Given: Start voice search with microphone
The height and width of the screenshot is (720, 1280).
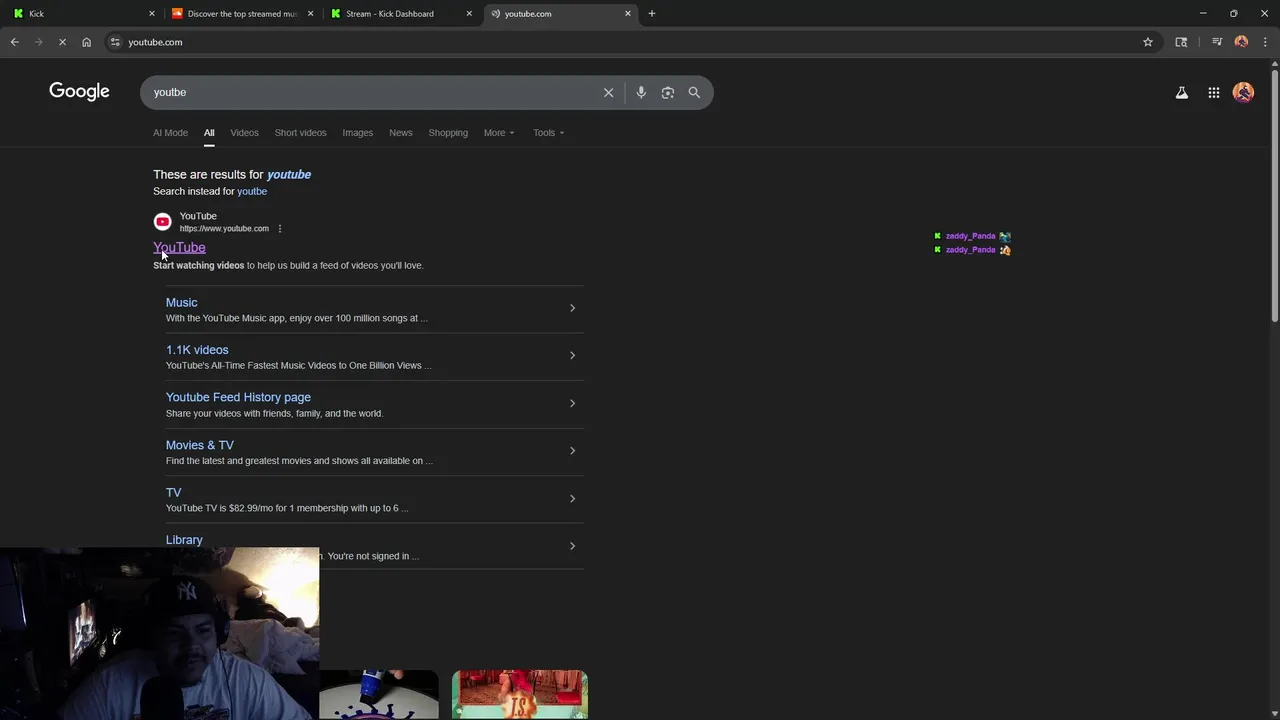Looking at the screenshot, I should pyautogui.click(x=641, y=92).
